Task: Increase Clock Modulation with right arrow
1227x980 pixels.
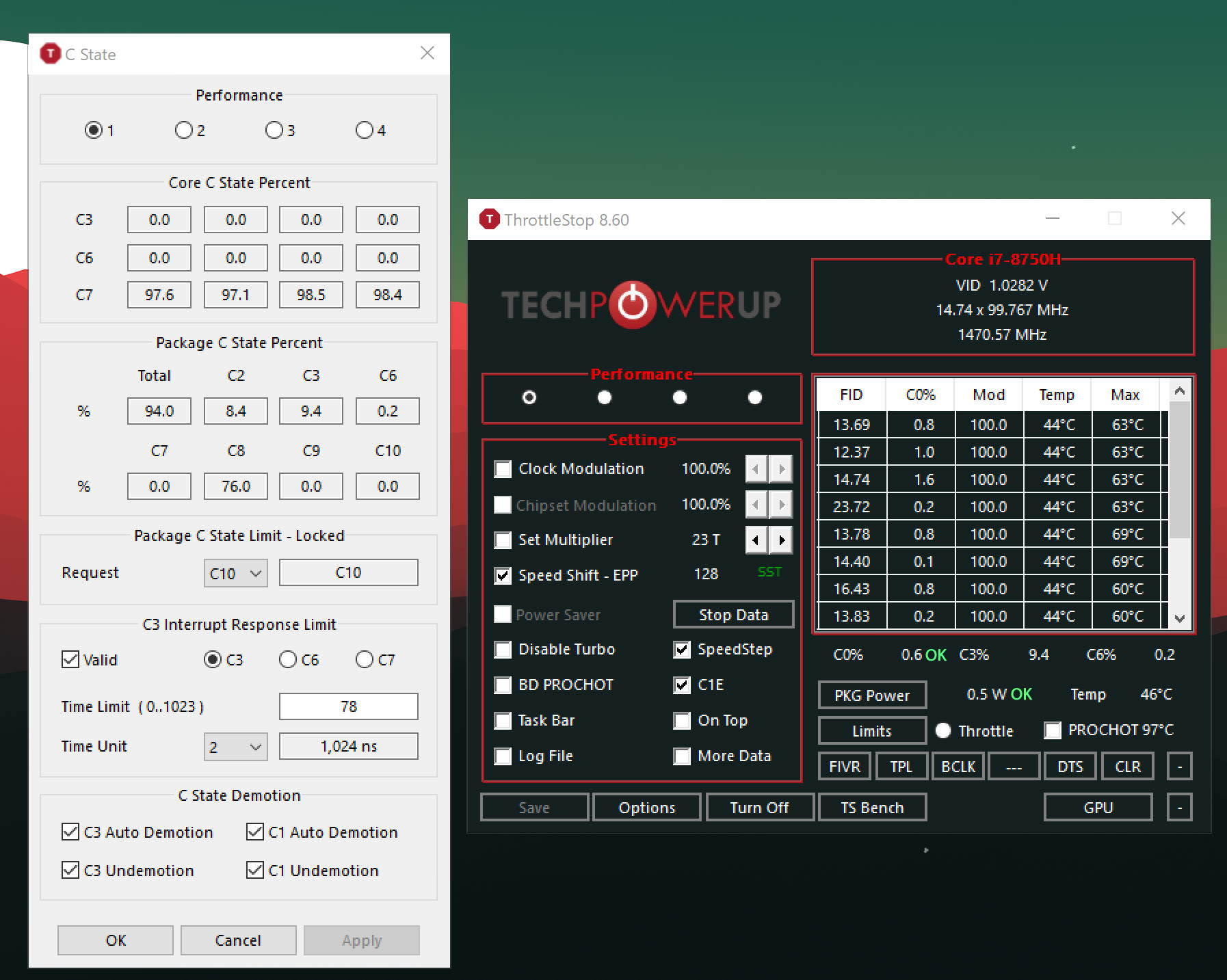Action: tap(781, 469)
